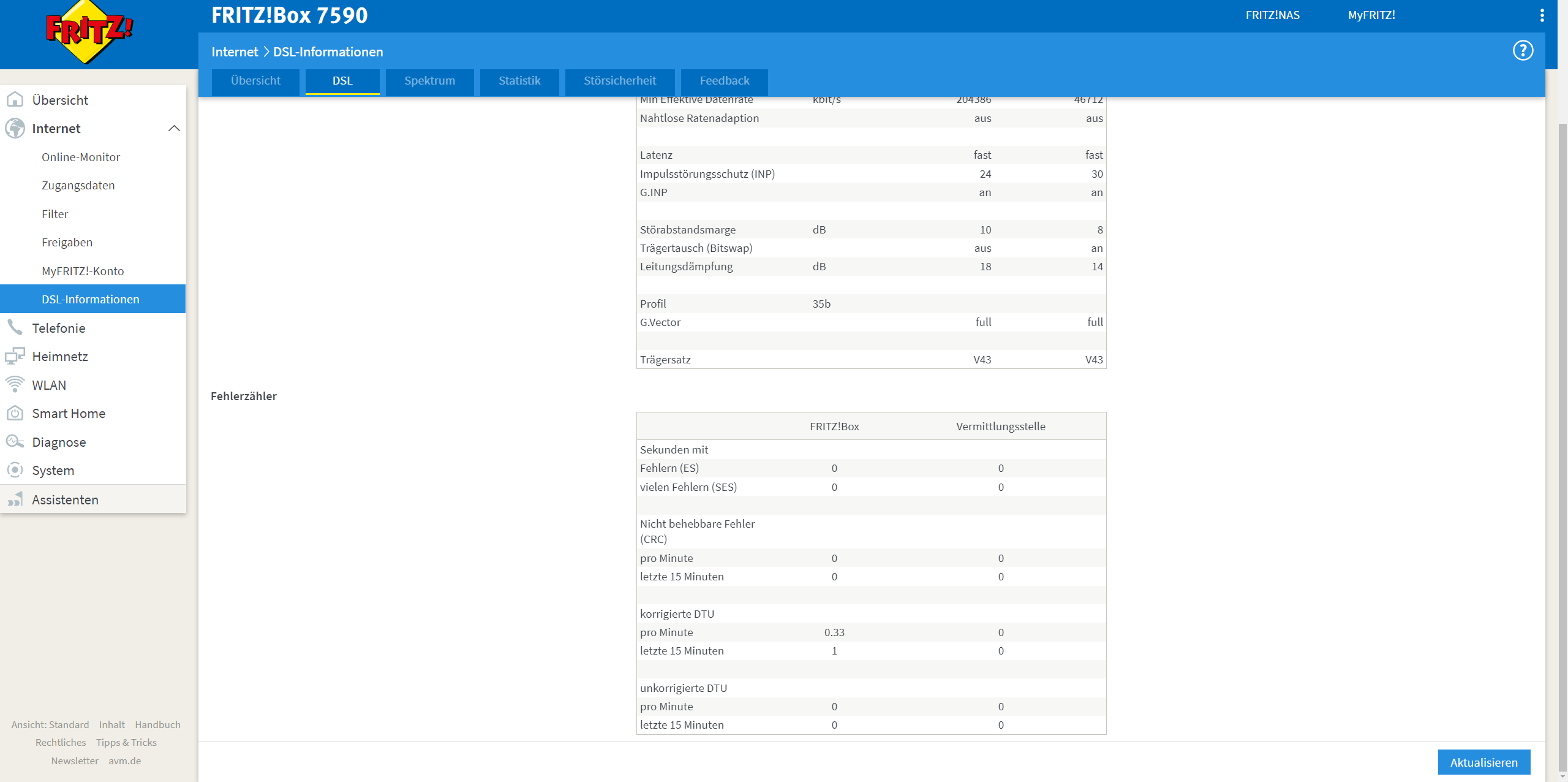The height and width of the screenshot is (782, 1568).
Task: Click the Störabstandsmarge row label
Action: pyautogui.click(x=688, y=230)
